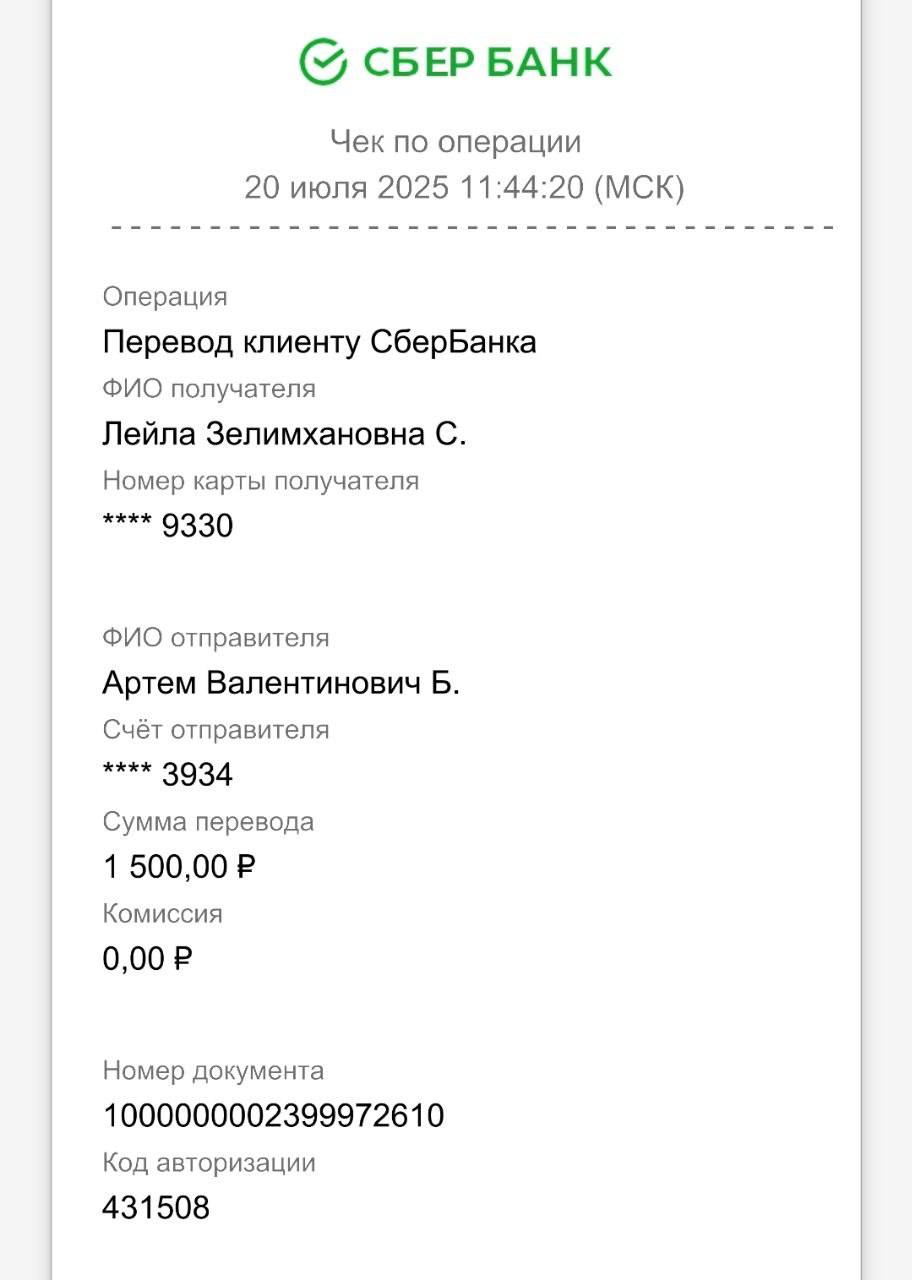Click the authorization code 431508
Screen dimensions: 912x1280
156,1208
